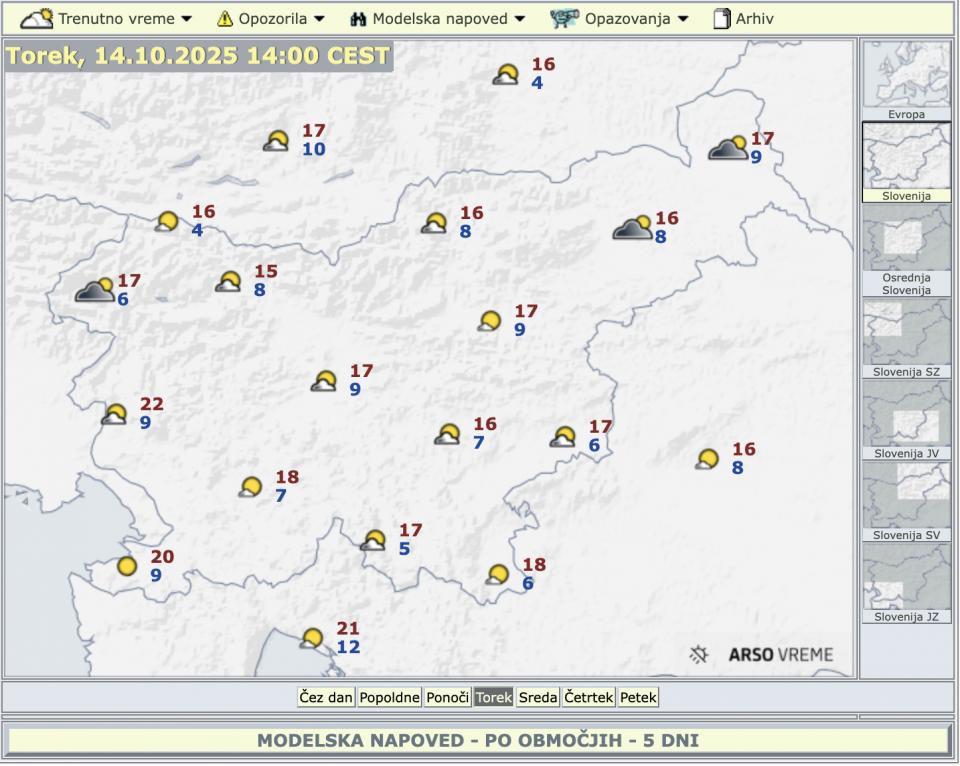Click the binoculars icon for Modelska napoved

coord(358,18)
